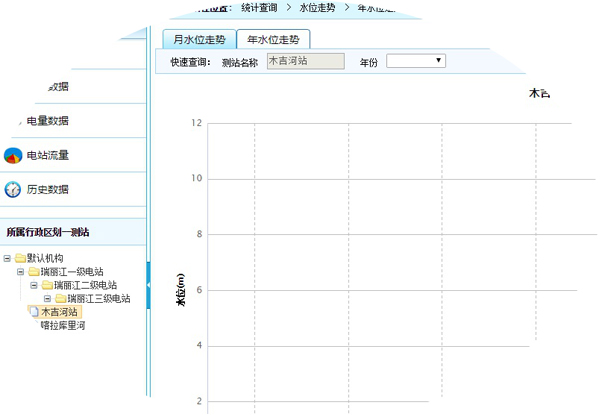Switch to the 月水位走势 tab
The width and height of the screenshot is (600, 415).
point(200,39)
